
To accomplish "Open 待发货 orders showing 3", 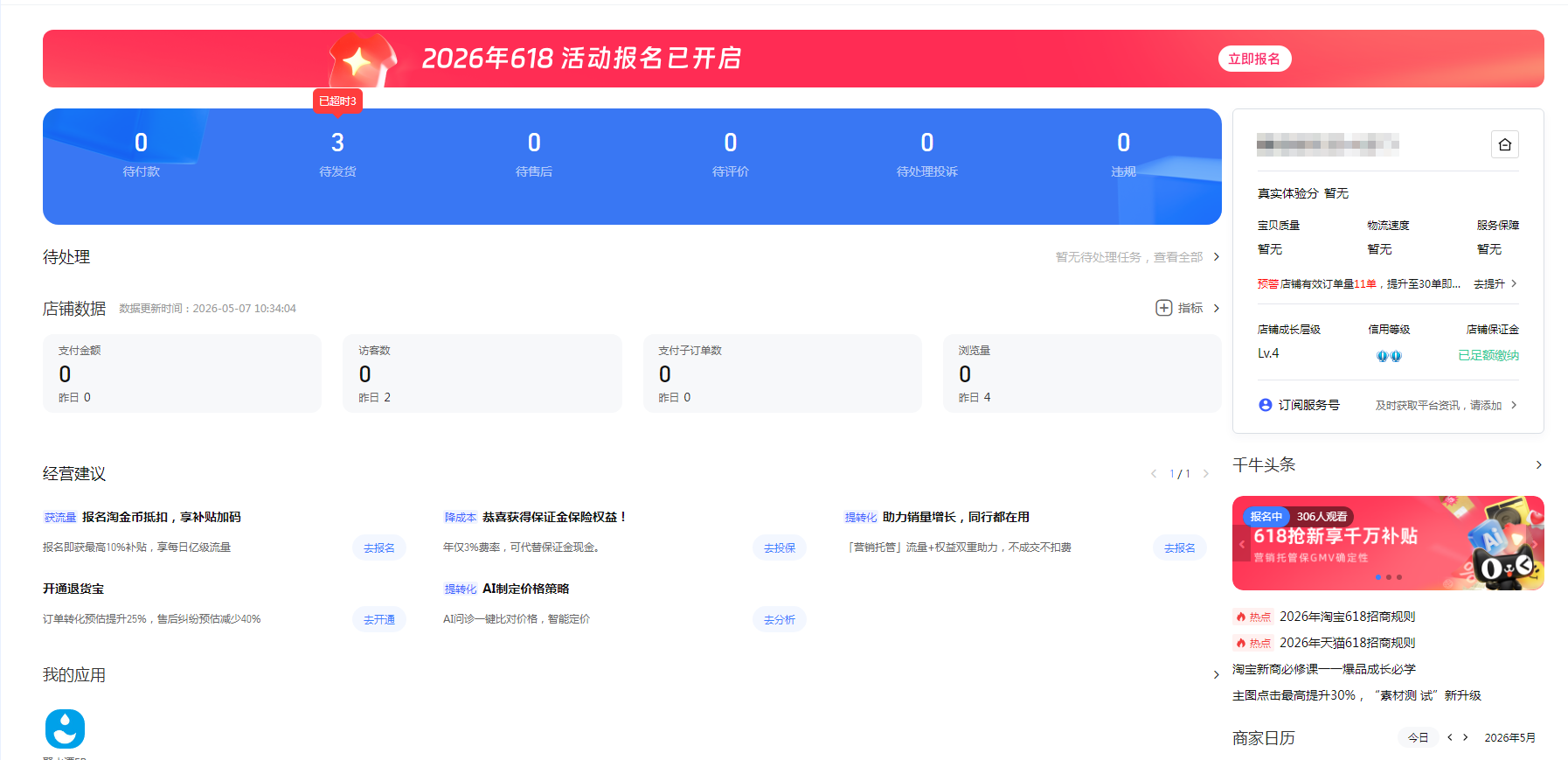I will tap(337, 154).
